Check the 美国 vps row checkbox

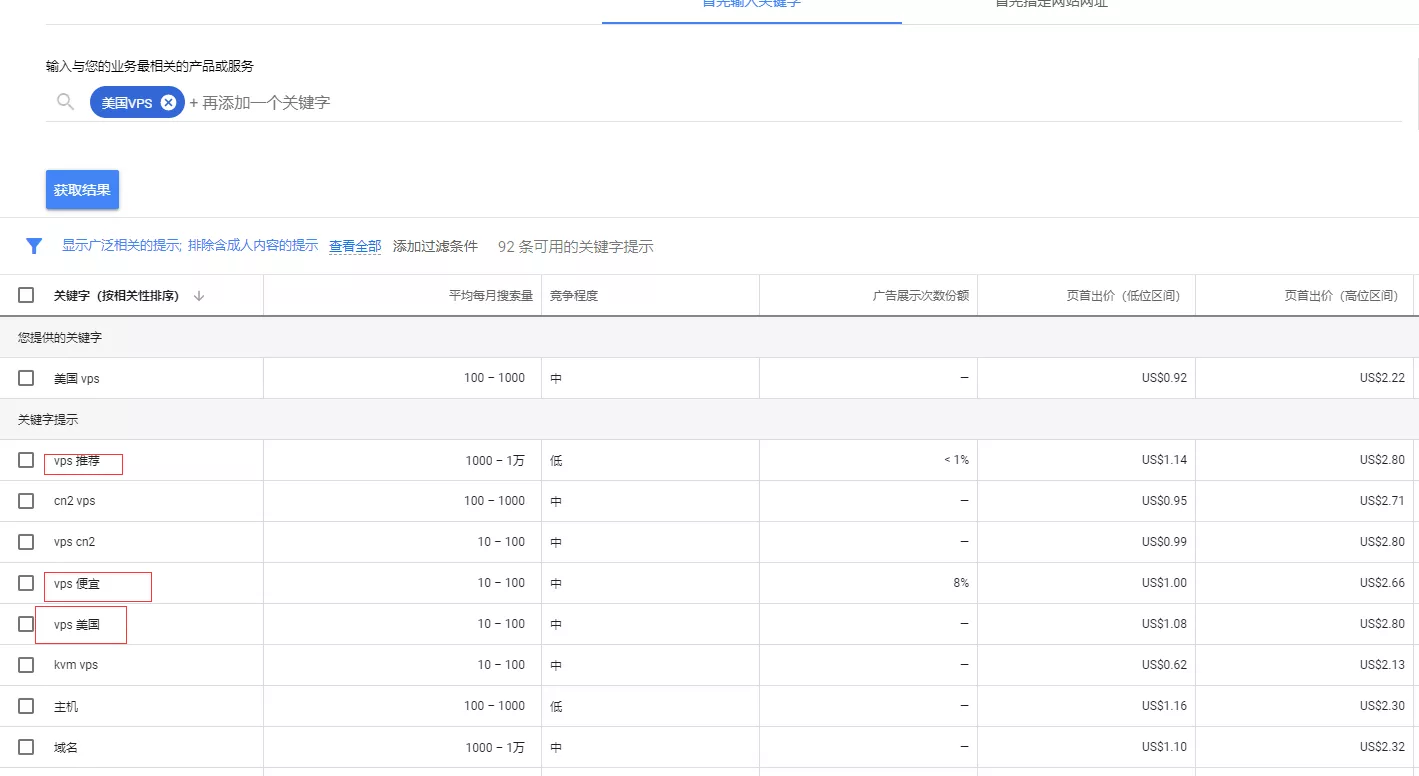[26, 378]
